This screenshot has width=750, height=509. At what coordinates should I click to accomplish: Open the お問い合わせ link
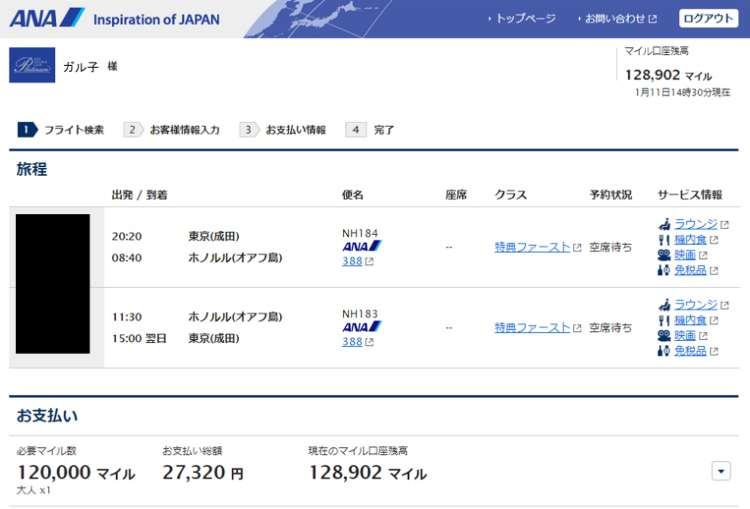[x=615, y=19]
